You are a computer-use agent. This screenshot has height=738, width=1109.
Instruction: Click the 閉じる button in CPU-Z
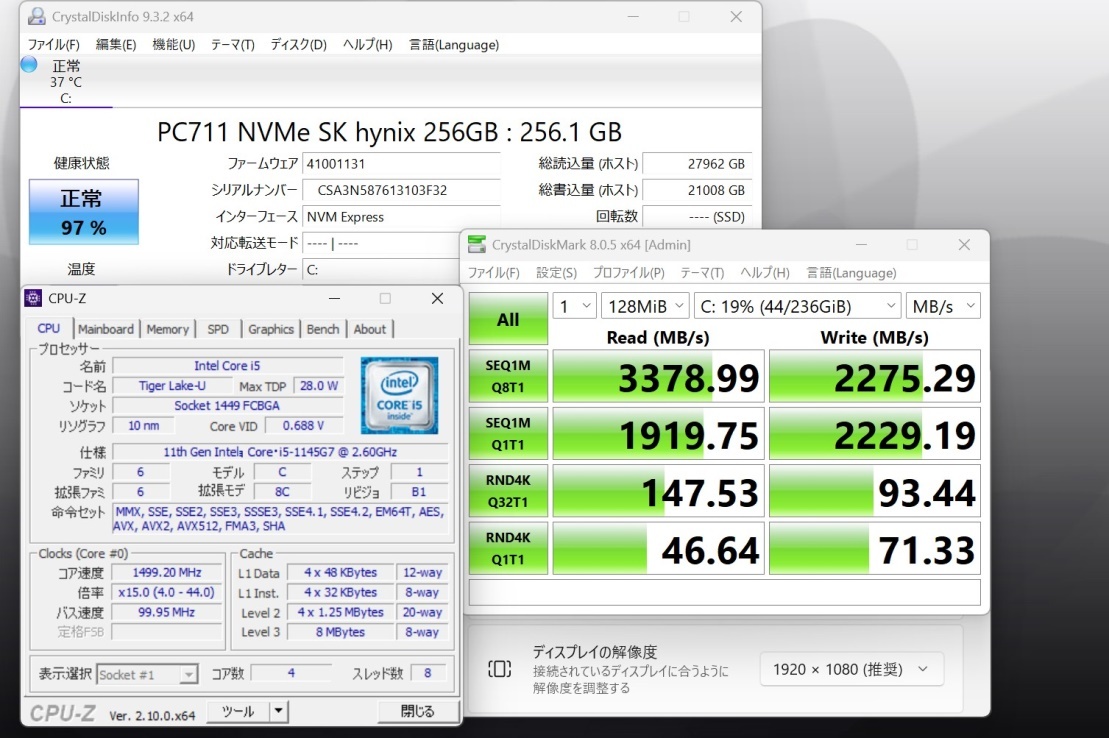[417, 711]
